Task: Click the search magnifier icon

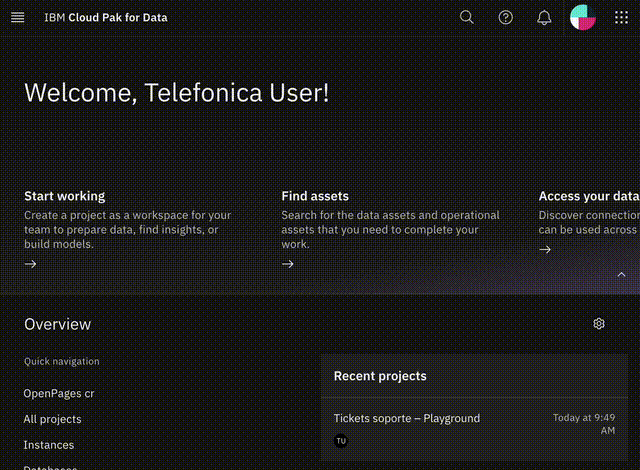Action: 467,18
